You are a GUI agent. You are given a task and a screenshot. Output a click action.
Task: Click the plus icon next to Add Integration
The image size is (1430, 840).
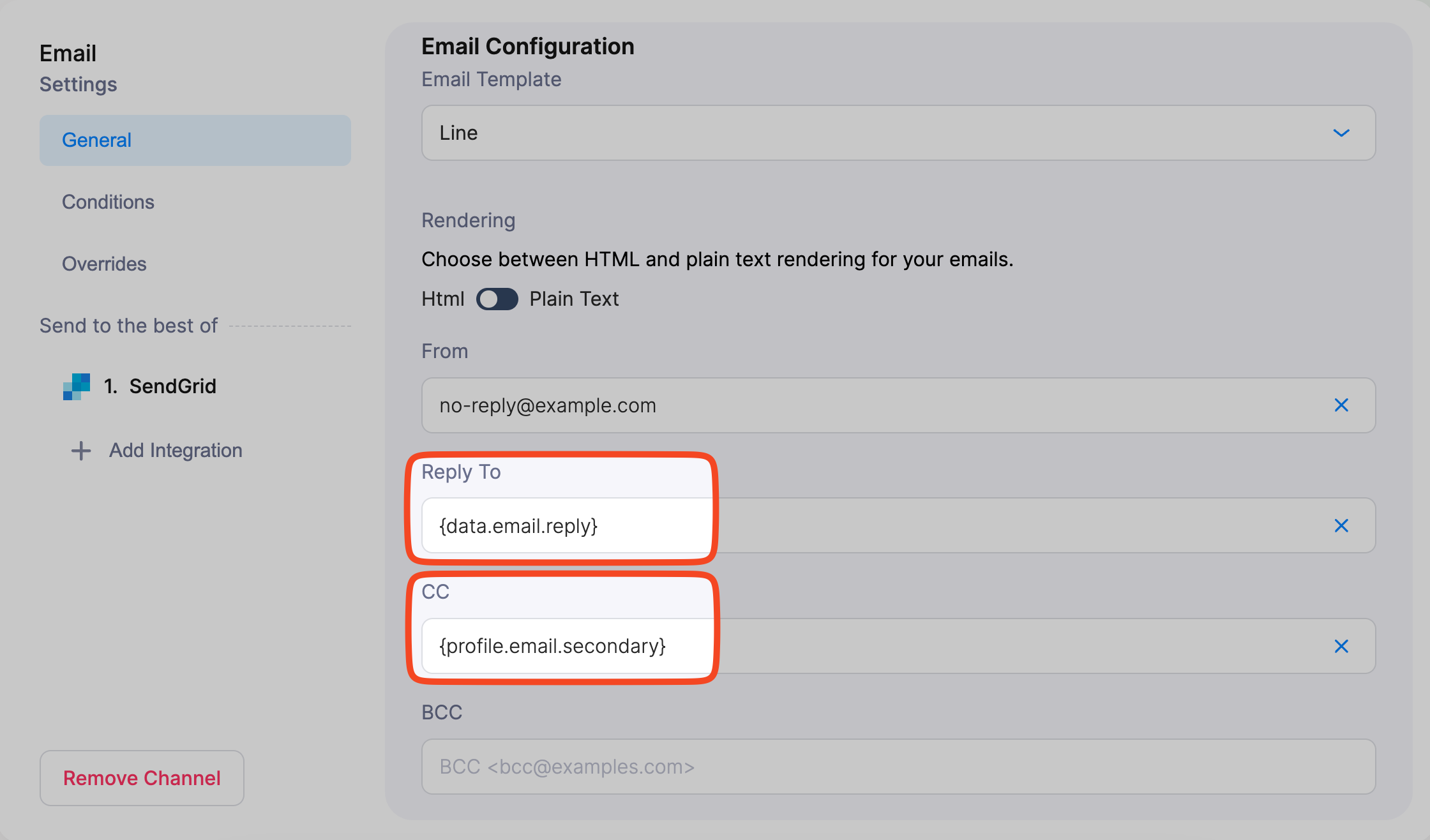80,450
